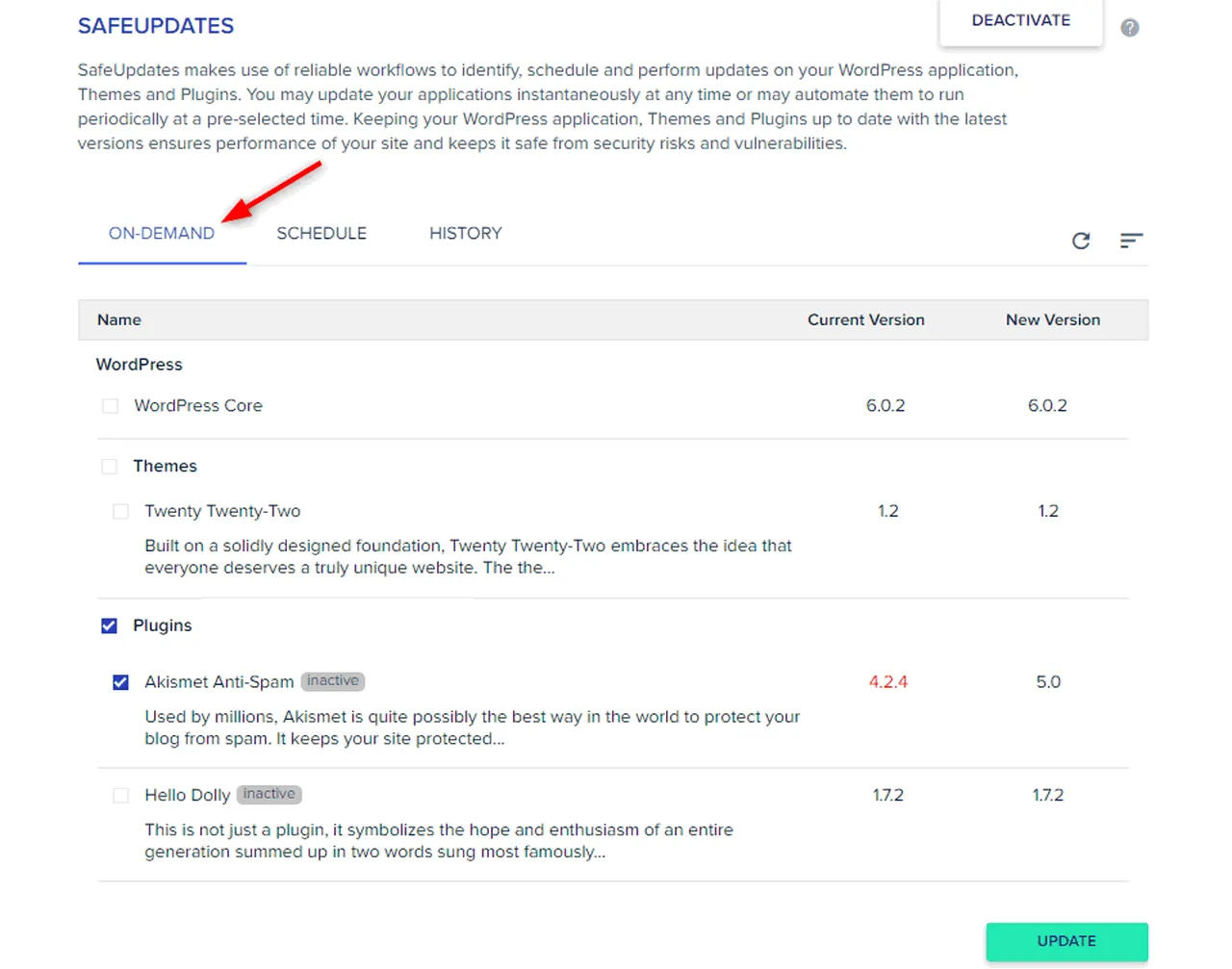Switch to the On-Demand tab

[x=162, y=234]
